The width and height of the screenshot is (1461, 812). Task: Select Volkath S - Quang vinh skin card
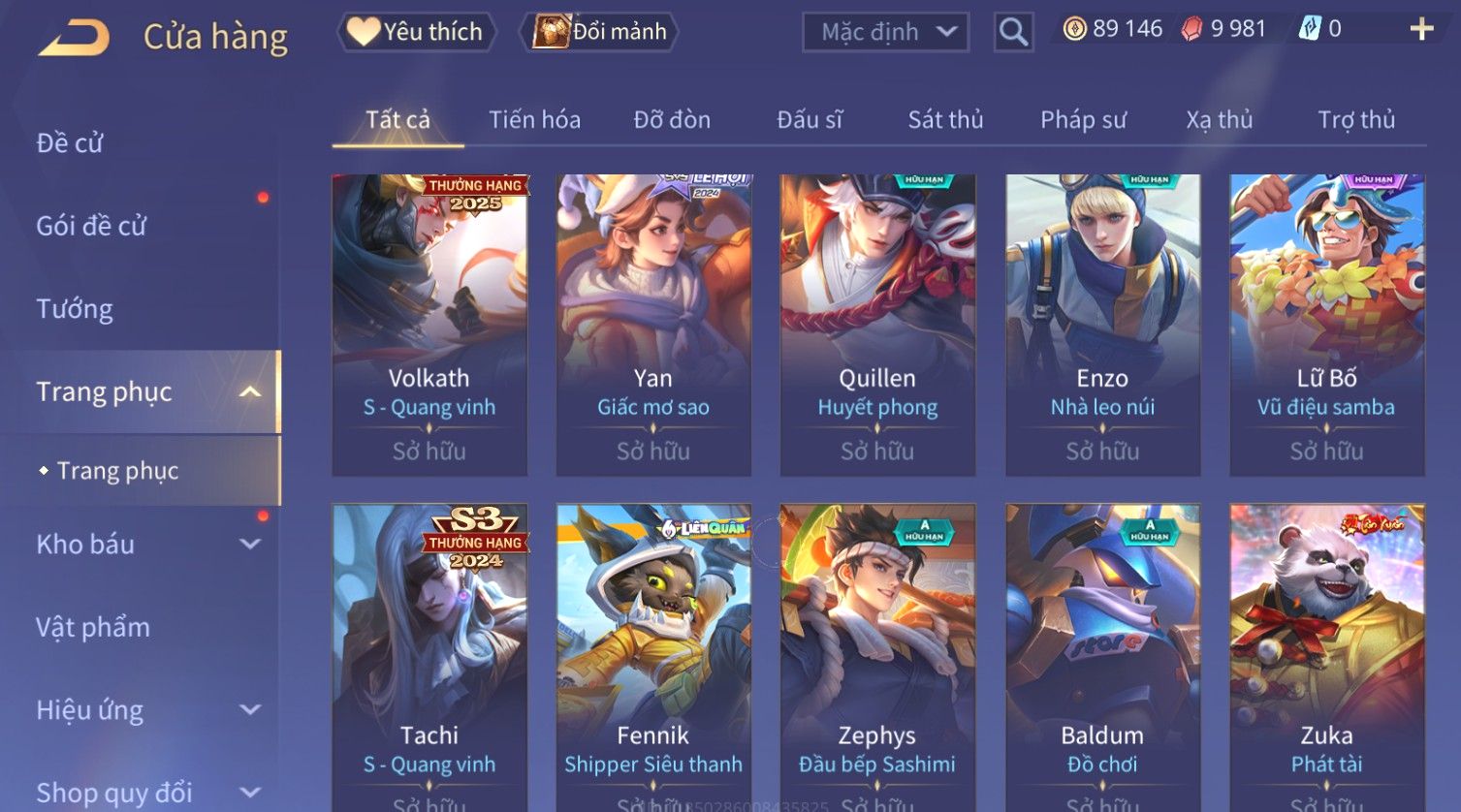click(x=429, y=325)
